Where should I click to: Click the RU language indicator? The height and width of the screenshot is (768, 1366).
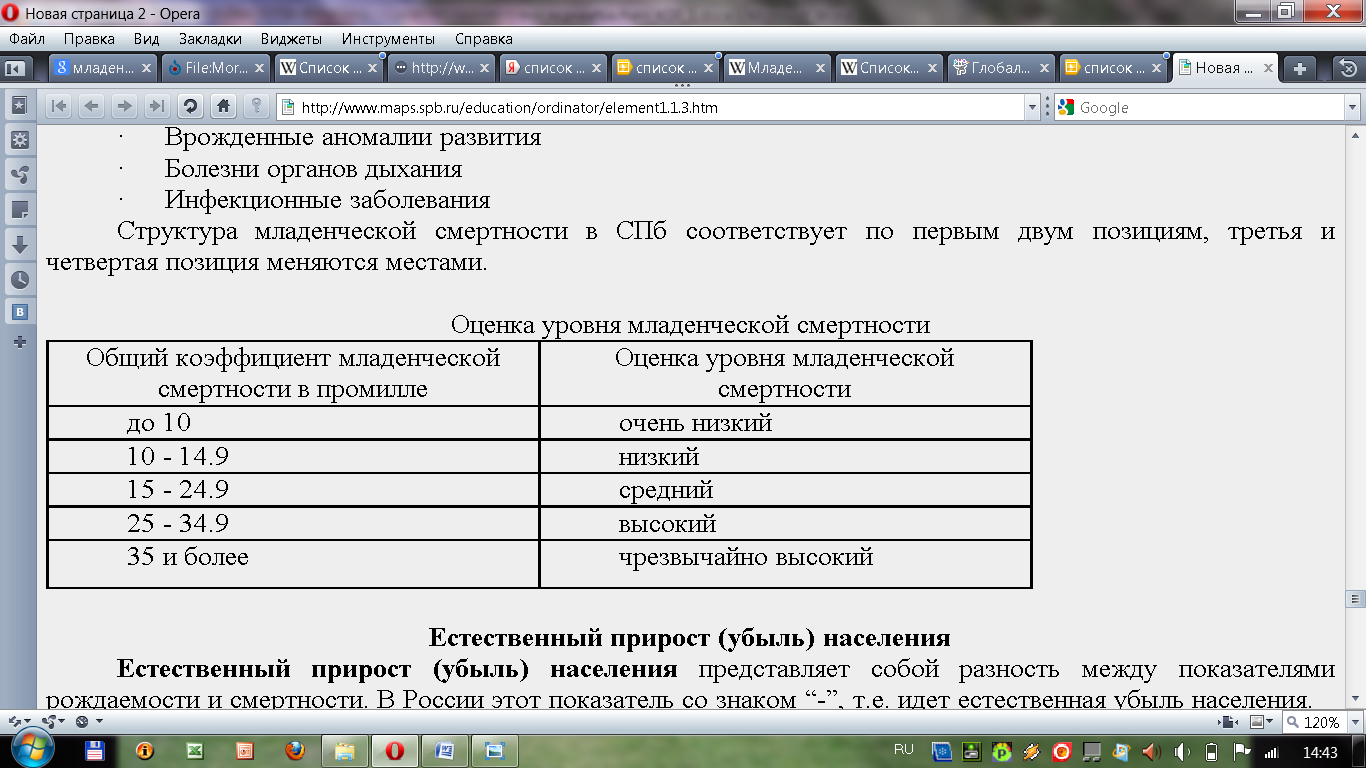[904, 749]
